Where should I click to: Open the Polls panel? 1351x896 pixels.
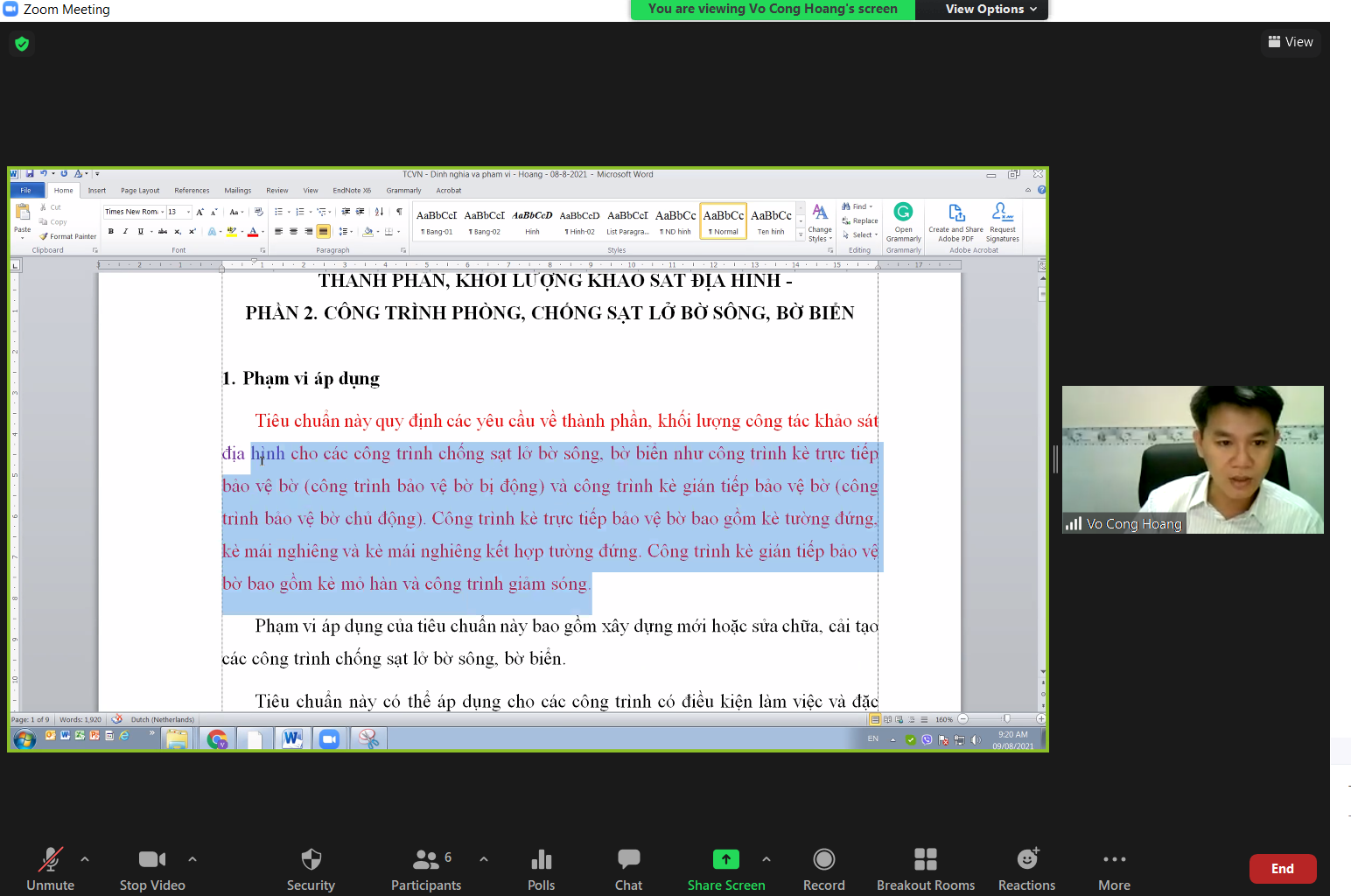coord(541,869)
